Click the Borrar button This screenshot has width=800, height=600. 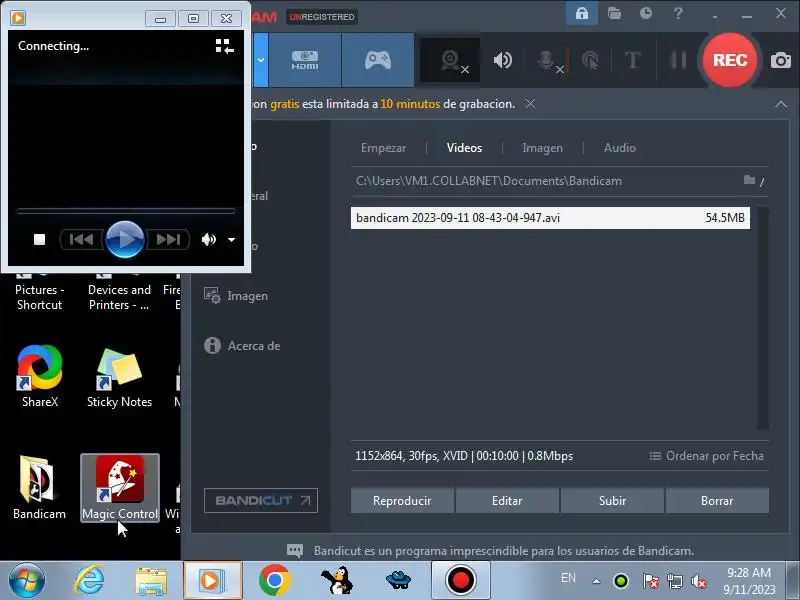[x=717, y=501]
